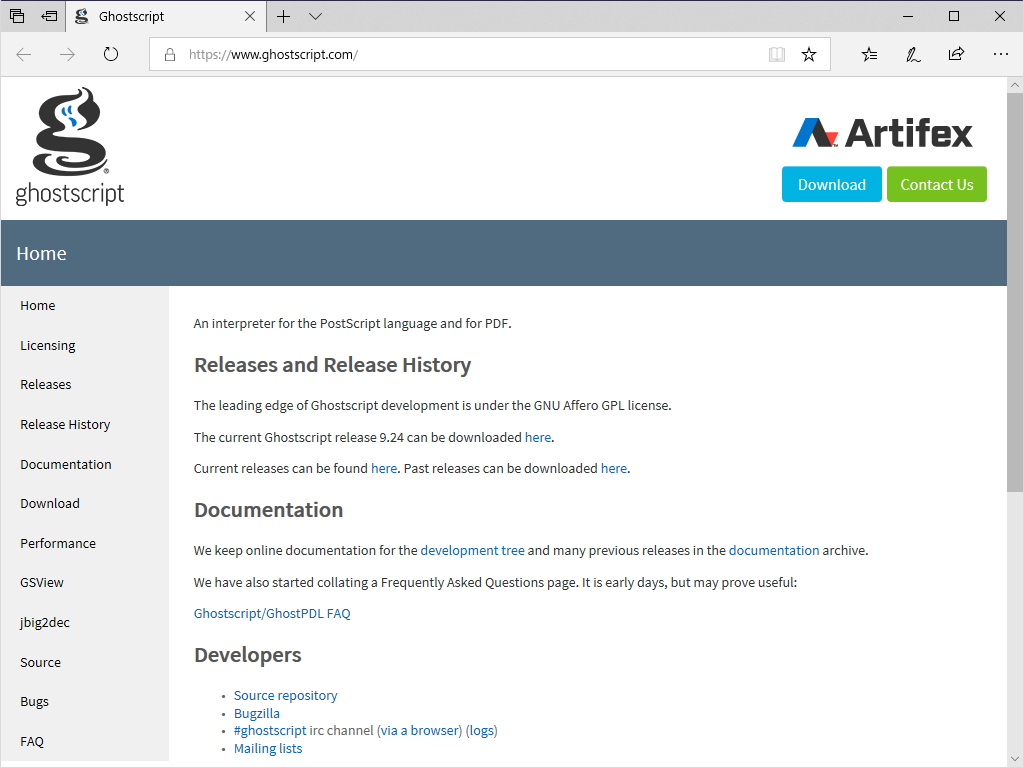Click the Releases and Release History heading
Screen dimensions: 1024x768
coord(332,365)
